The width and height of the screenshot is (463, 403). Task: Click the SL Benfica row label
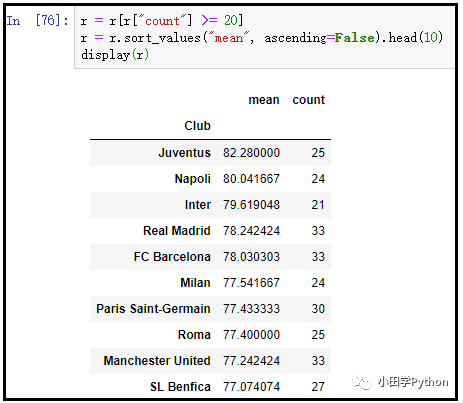[x=180, y=387]
